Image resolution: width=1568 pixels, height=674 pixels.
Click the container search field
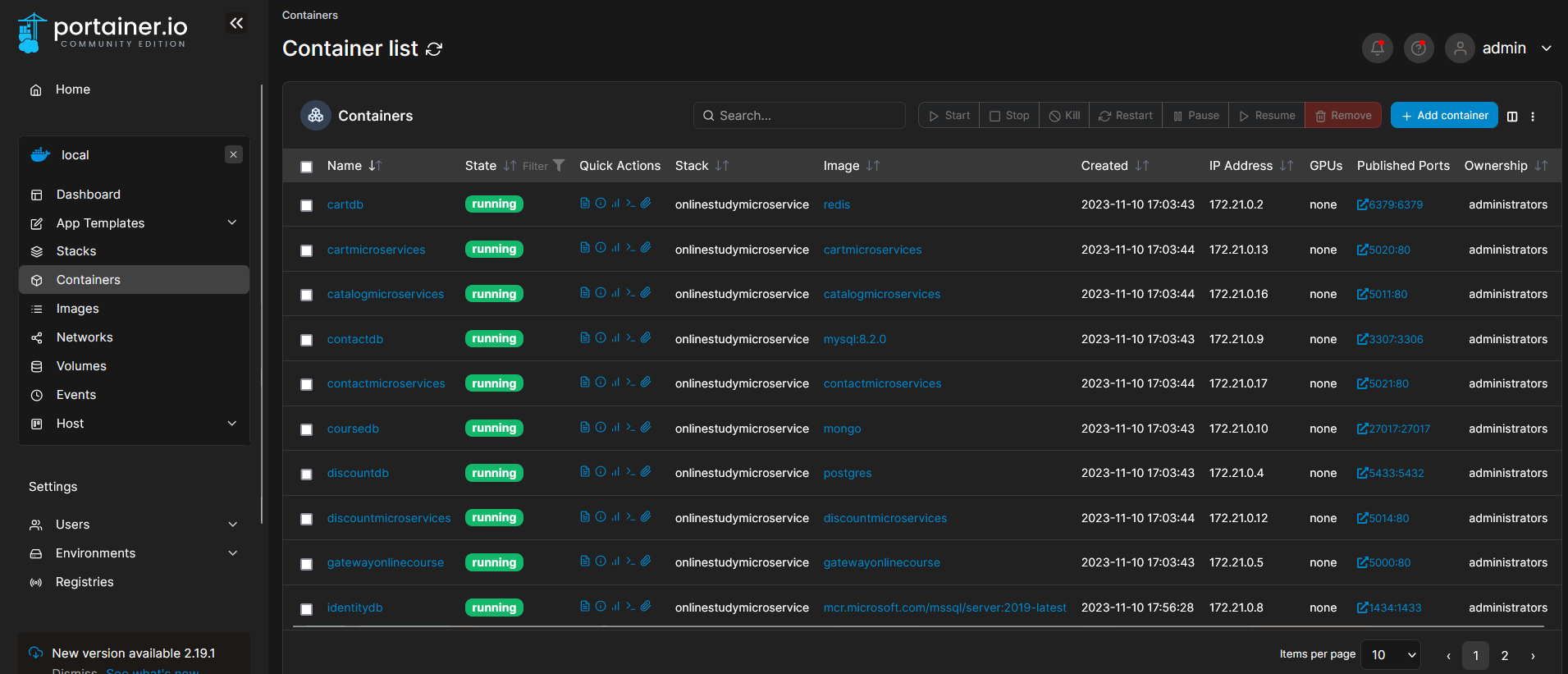(800, 116)
